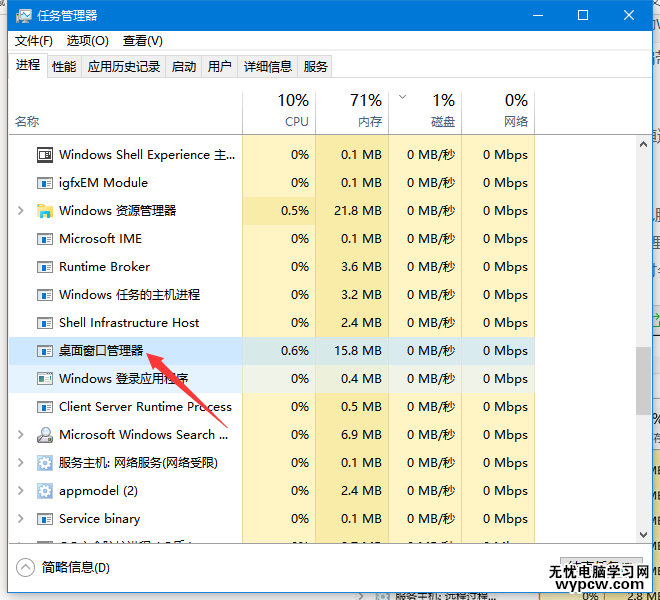The image size is (660, 600).
Task: Select the igfxEM Module process name
Action: pyautogui.click(x=104, y=183)
